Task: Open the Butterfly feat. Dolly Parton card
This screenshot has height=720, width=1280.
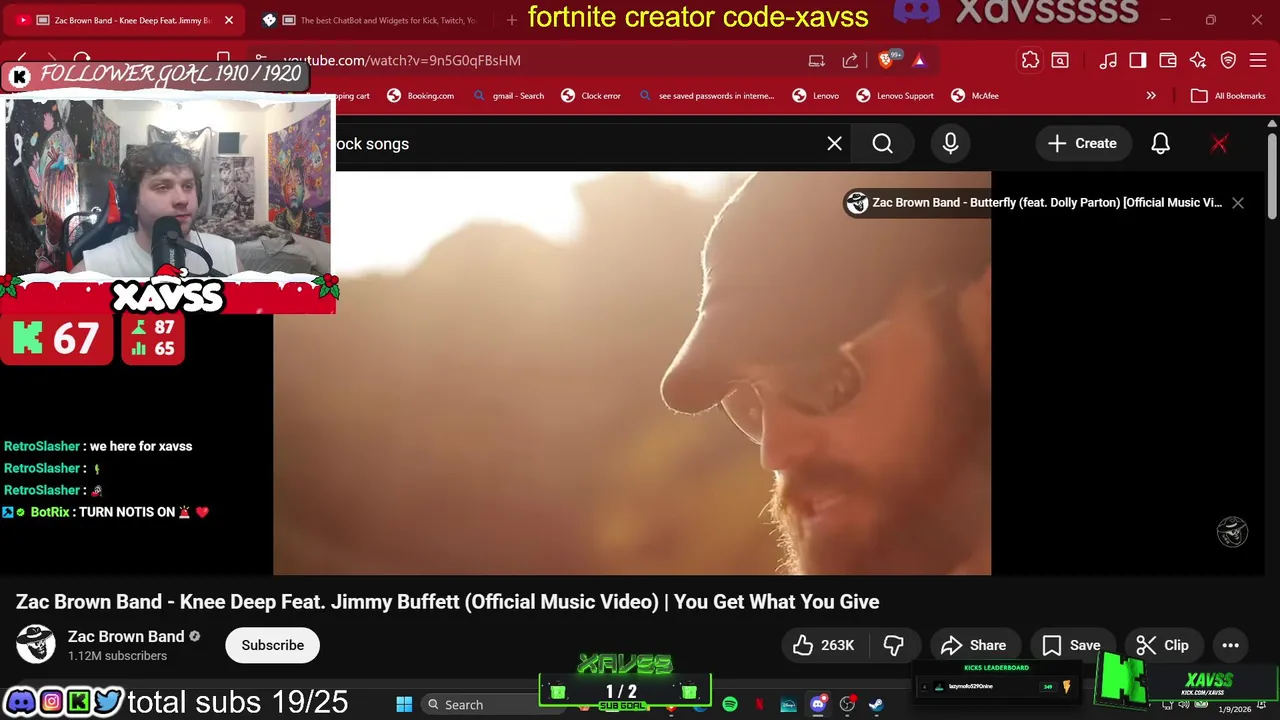Action: click(1035, 202)
